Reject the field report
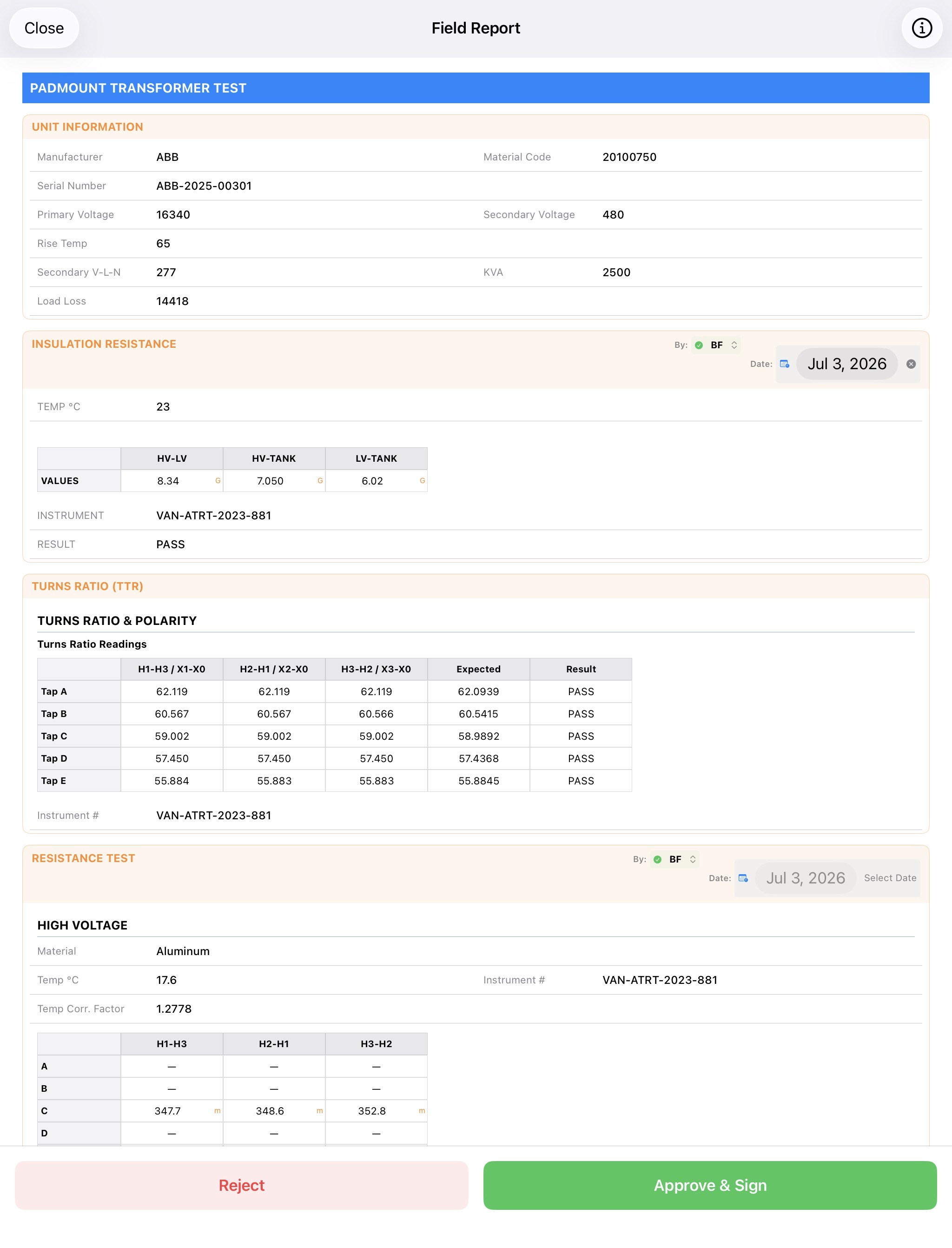952x1248 pixels. pos(241,1185)
